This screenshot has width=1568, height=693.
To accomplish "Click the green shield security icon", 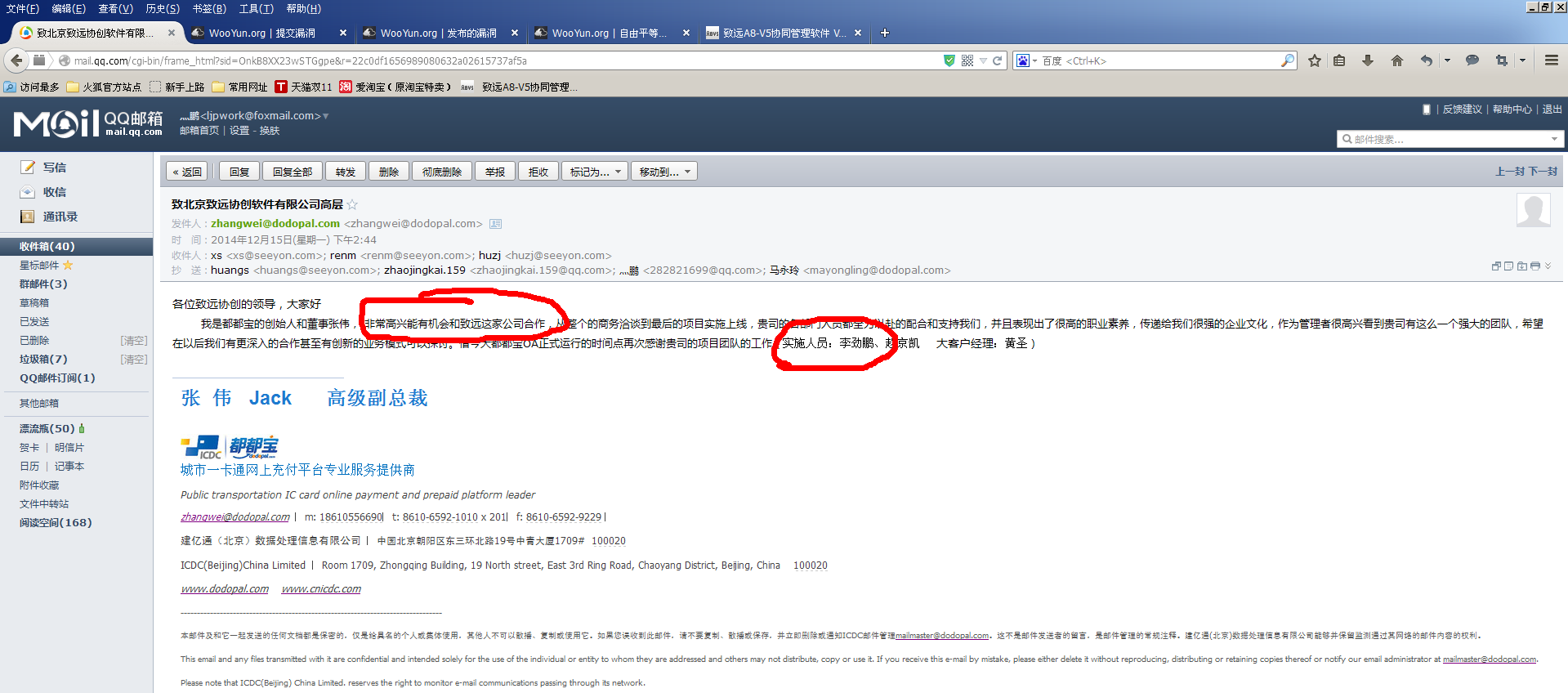I will coord(949,60).
